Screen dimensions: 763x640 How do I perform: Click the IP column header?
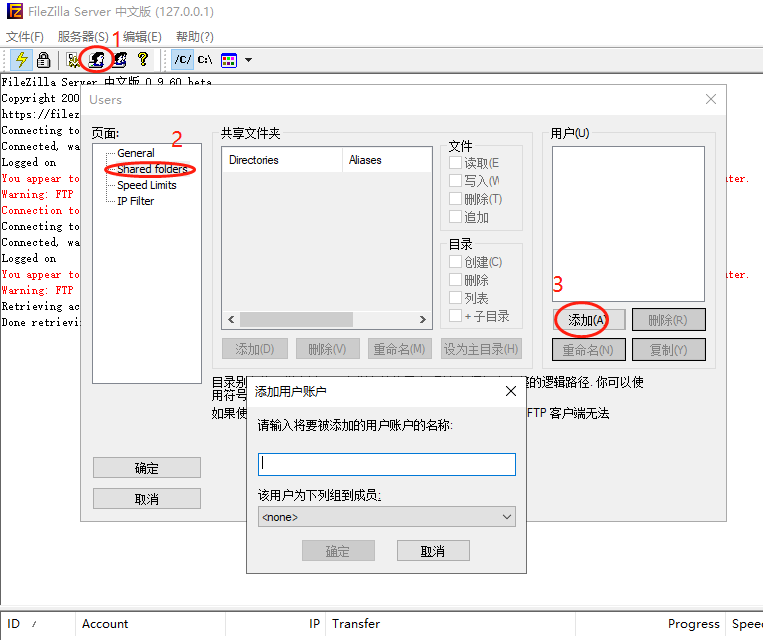275,624
